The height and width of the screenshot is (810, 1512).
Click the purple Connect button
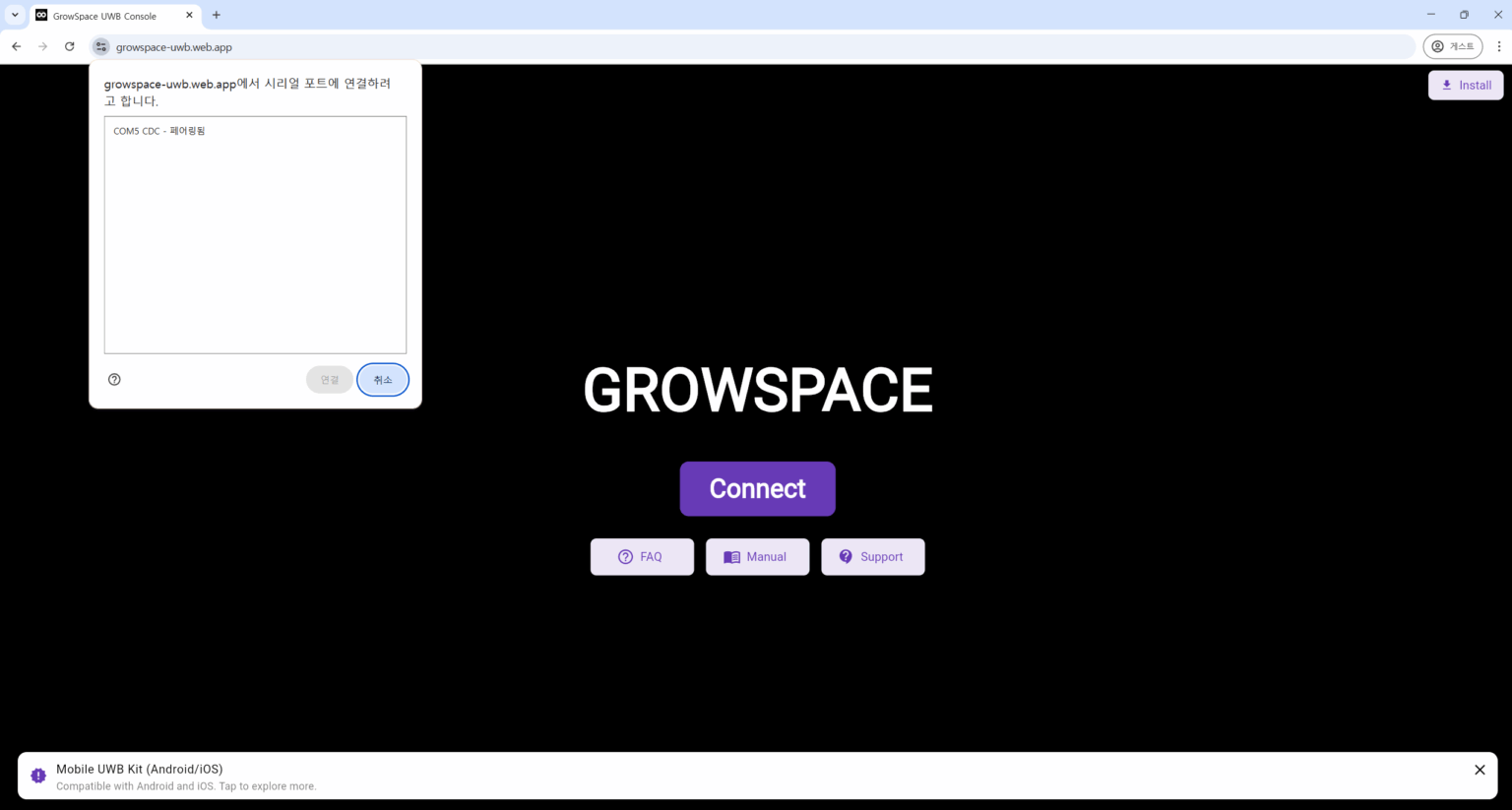tap(757, 488)
